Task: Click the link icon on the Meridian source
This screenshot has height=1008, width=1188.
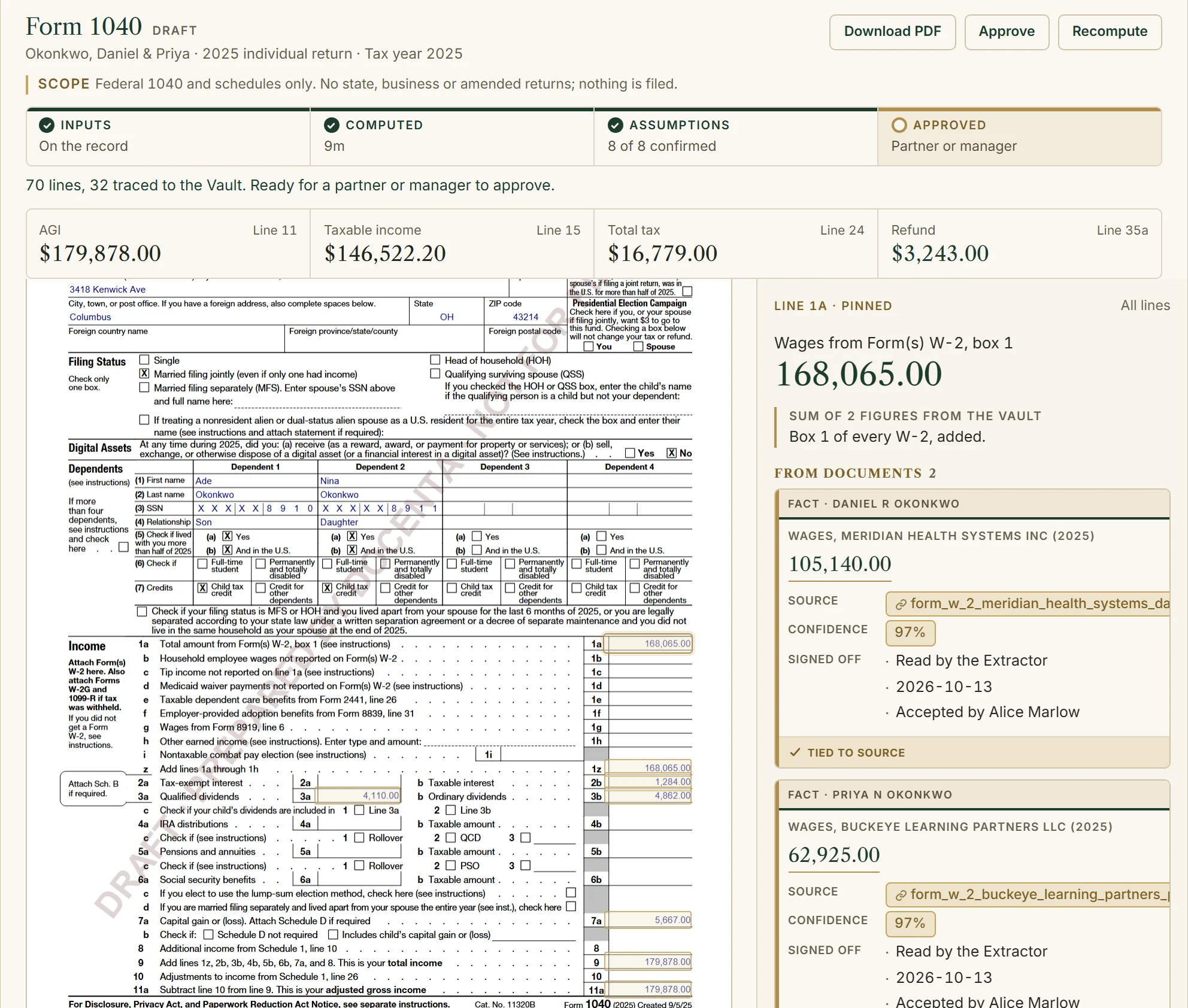Action: pyautogui.click(x=901, y=605)
